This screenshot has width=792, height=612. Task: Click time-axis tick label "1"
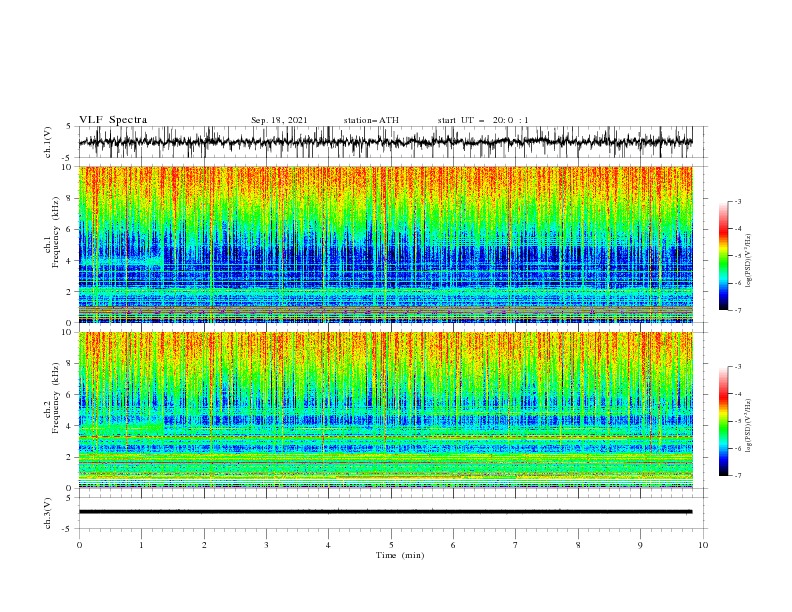(x=141, y=545)
